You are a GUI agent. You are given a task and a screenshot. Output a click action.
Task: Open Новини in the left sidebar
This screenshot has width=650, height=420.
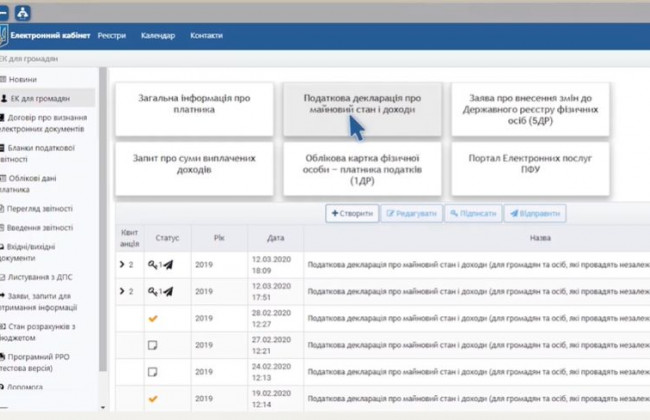(25, 78)
